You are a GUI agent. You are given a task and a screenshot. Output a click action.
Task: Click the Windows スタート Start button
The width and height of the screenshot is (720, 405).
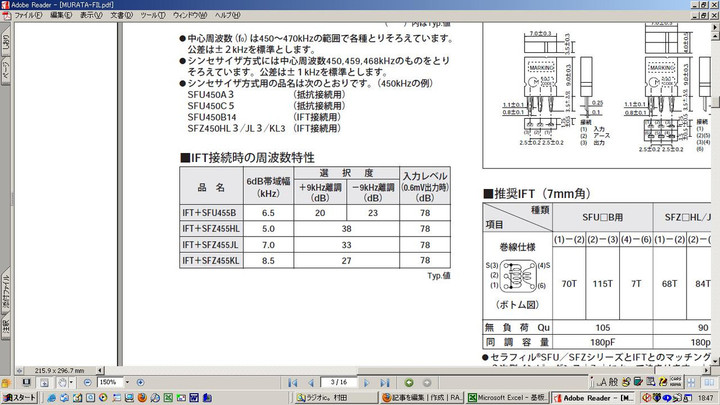click(20, 397)
